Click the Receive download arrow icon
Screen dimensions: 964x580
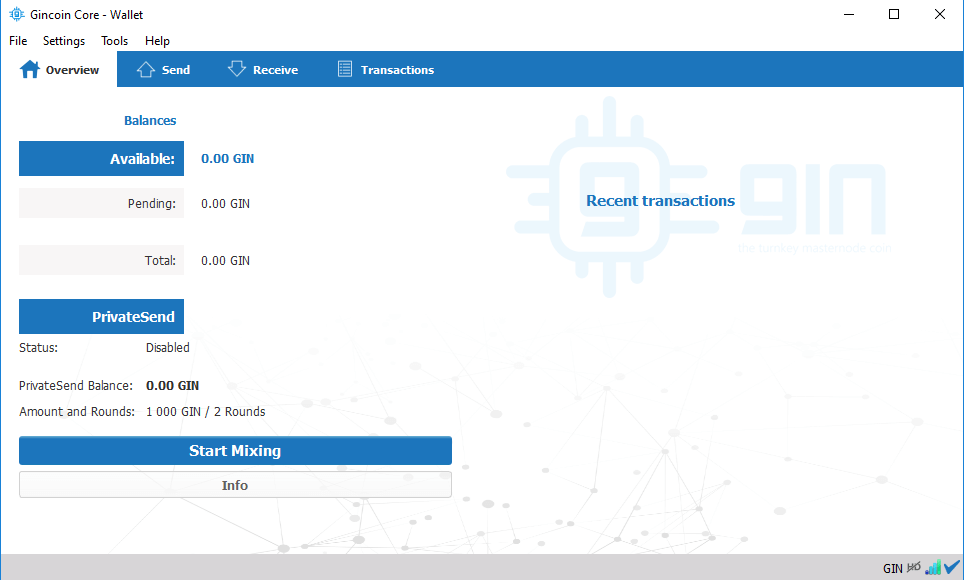(236, 69)
